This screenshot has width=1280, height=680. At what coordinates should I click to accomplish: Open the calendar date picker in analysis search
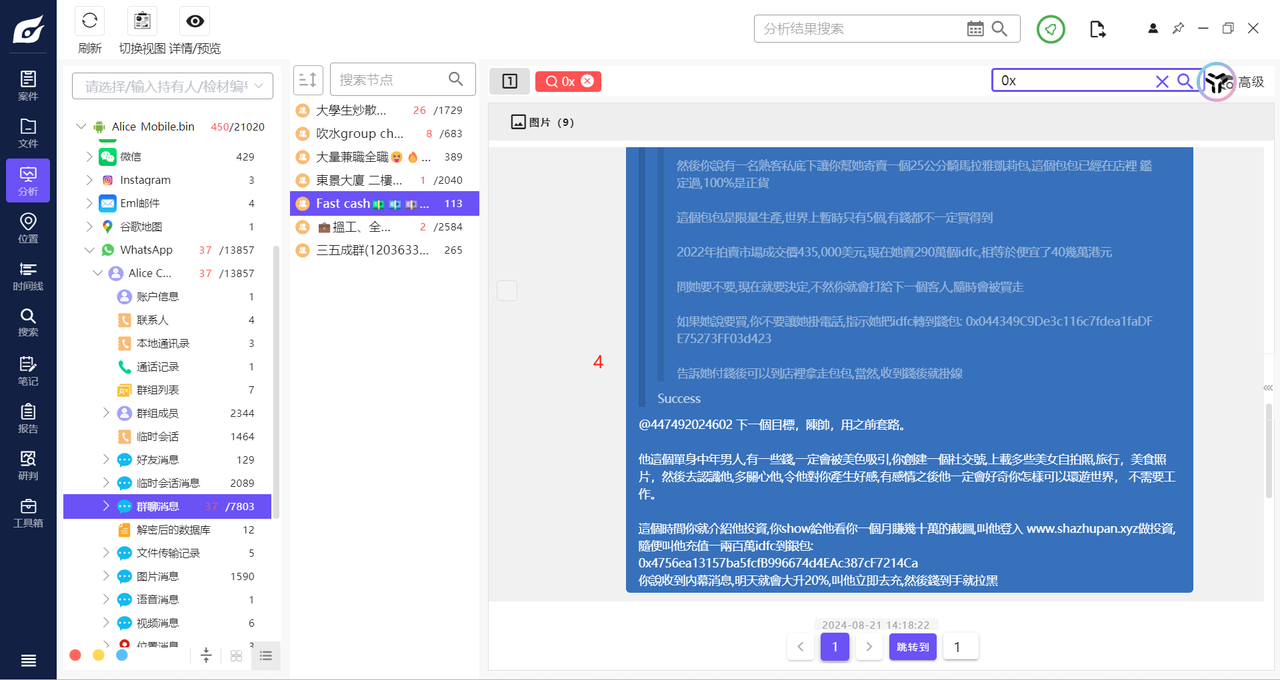[x=975, y=29]
